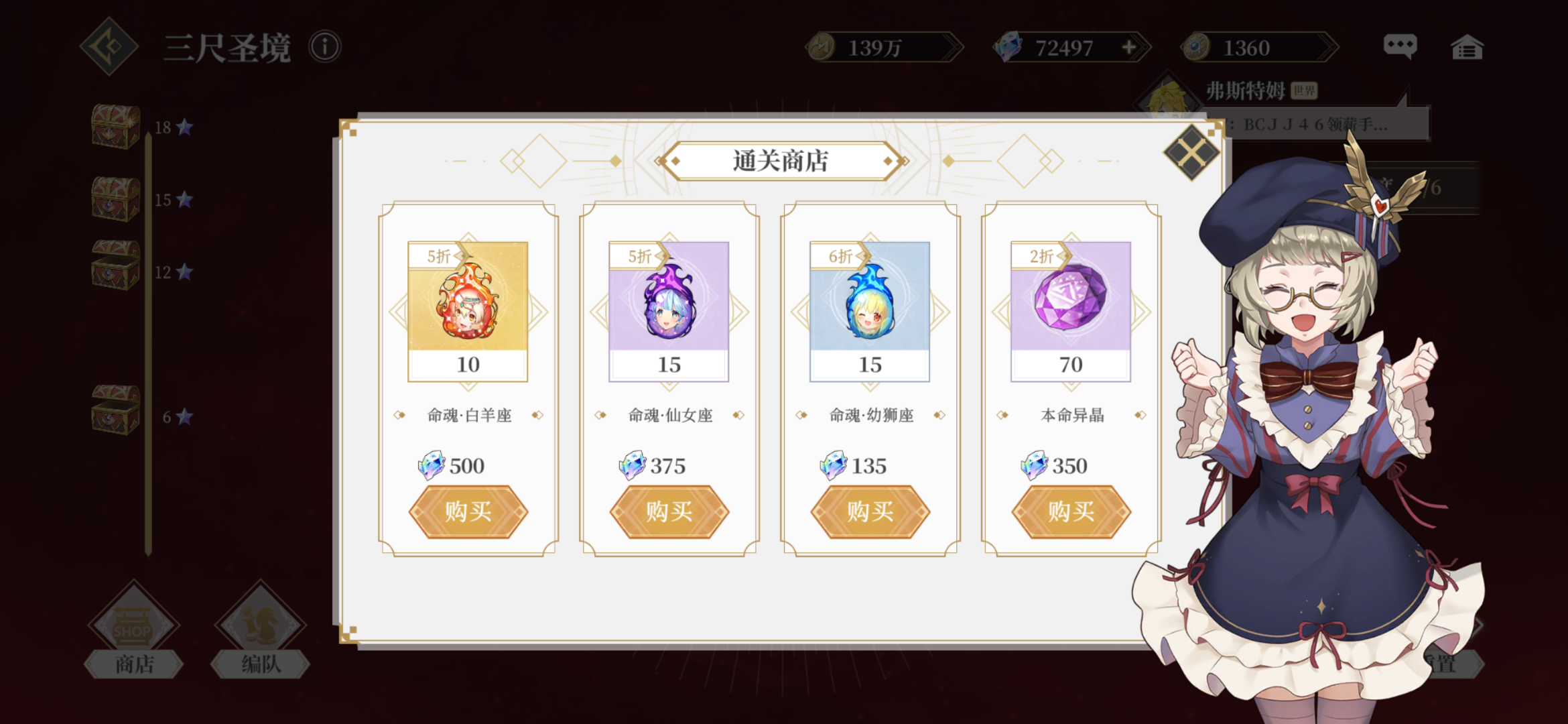The height and width of the screenshot is (724, 1568).
Task: Select the 白羊座 flame soul item thumbnail
Action: (468, 312)
